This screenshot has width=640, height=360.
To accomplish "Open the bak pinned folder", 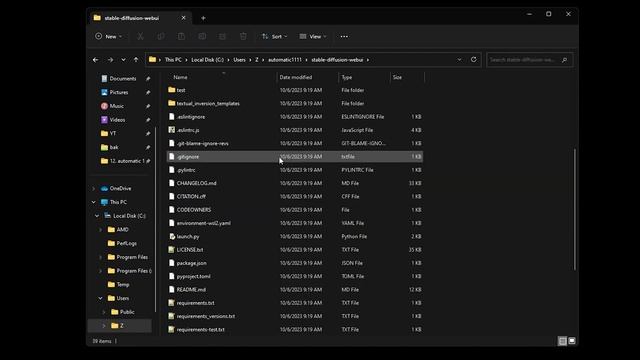I will tap(114, 147).
